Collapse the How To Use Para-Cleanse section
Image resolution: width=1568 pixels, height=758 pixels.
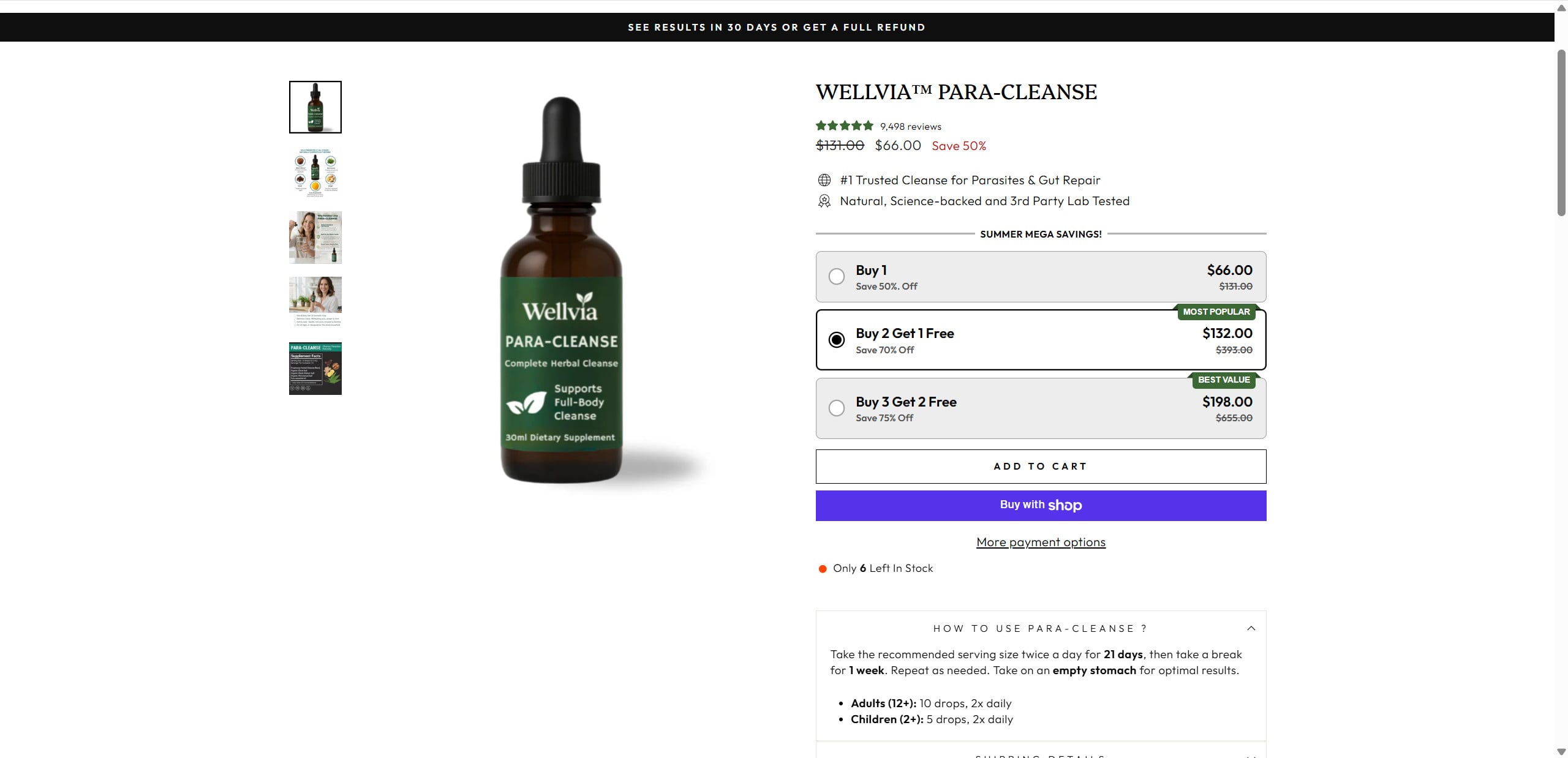(x=1251, y=628)
